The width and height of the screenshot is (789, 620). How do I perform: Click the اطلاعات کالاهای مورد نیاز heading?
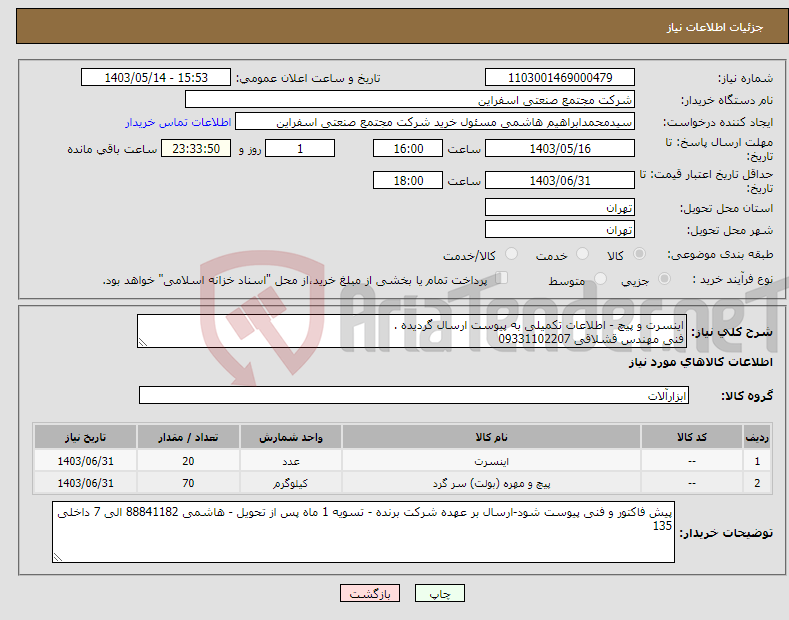pos(700,362)
